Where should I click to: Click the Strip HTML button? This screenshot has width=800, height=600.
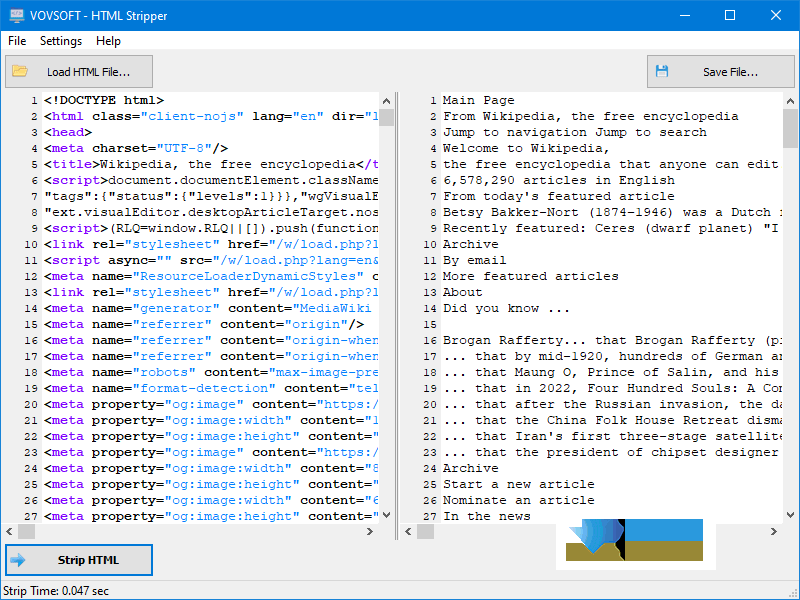[x=79, y=560]
